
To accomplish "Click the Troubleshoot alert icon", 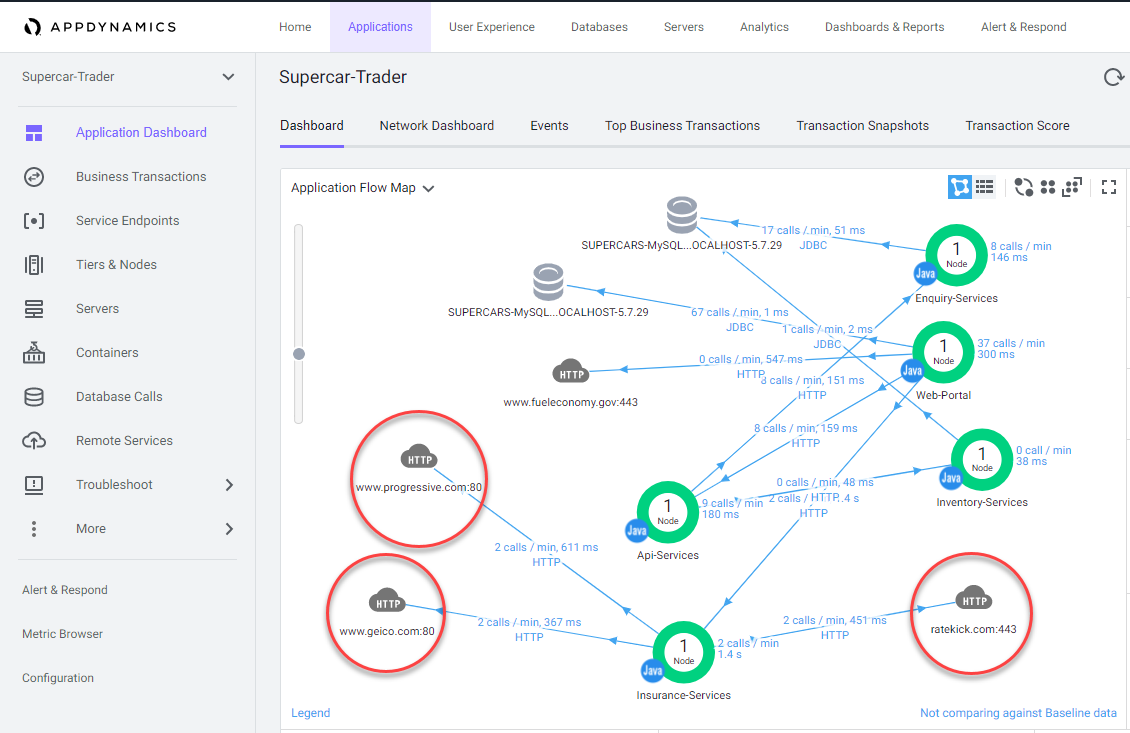I will (x=34, y=484).
